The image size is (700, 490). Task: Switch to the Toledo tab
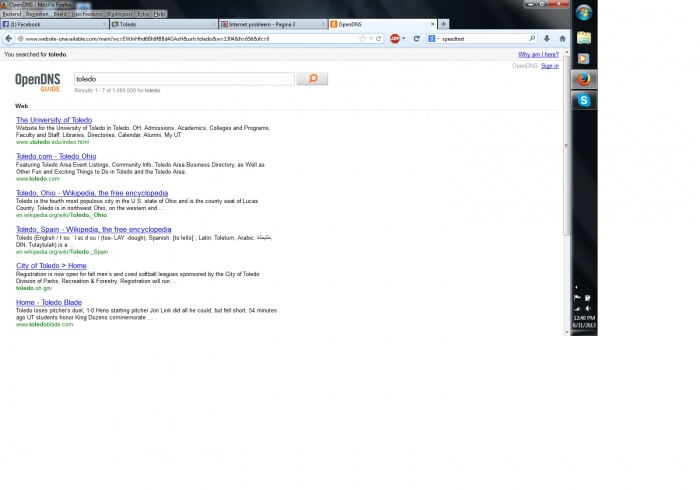pos(163,24)
